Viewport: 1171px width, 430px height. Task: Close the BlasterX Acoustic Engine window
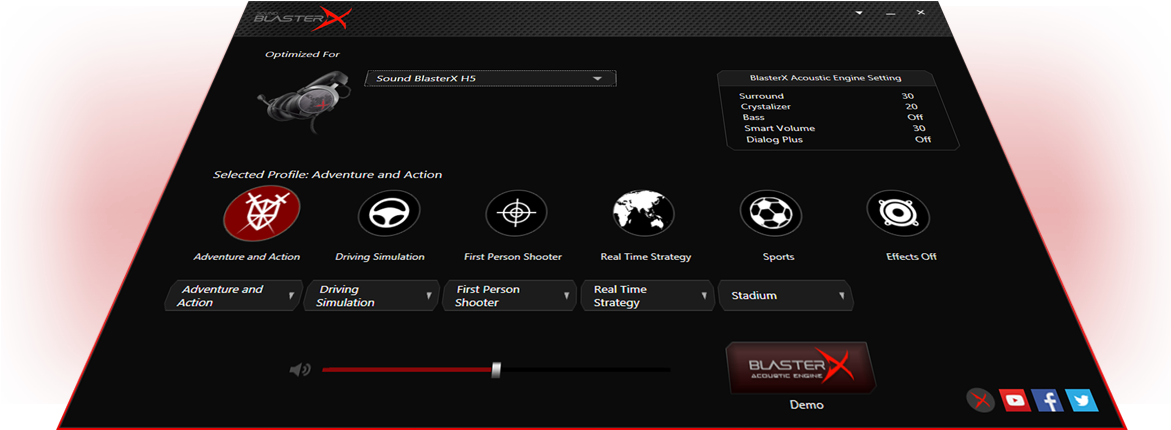point(921,12)
